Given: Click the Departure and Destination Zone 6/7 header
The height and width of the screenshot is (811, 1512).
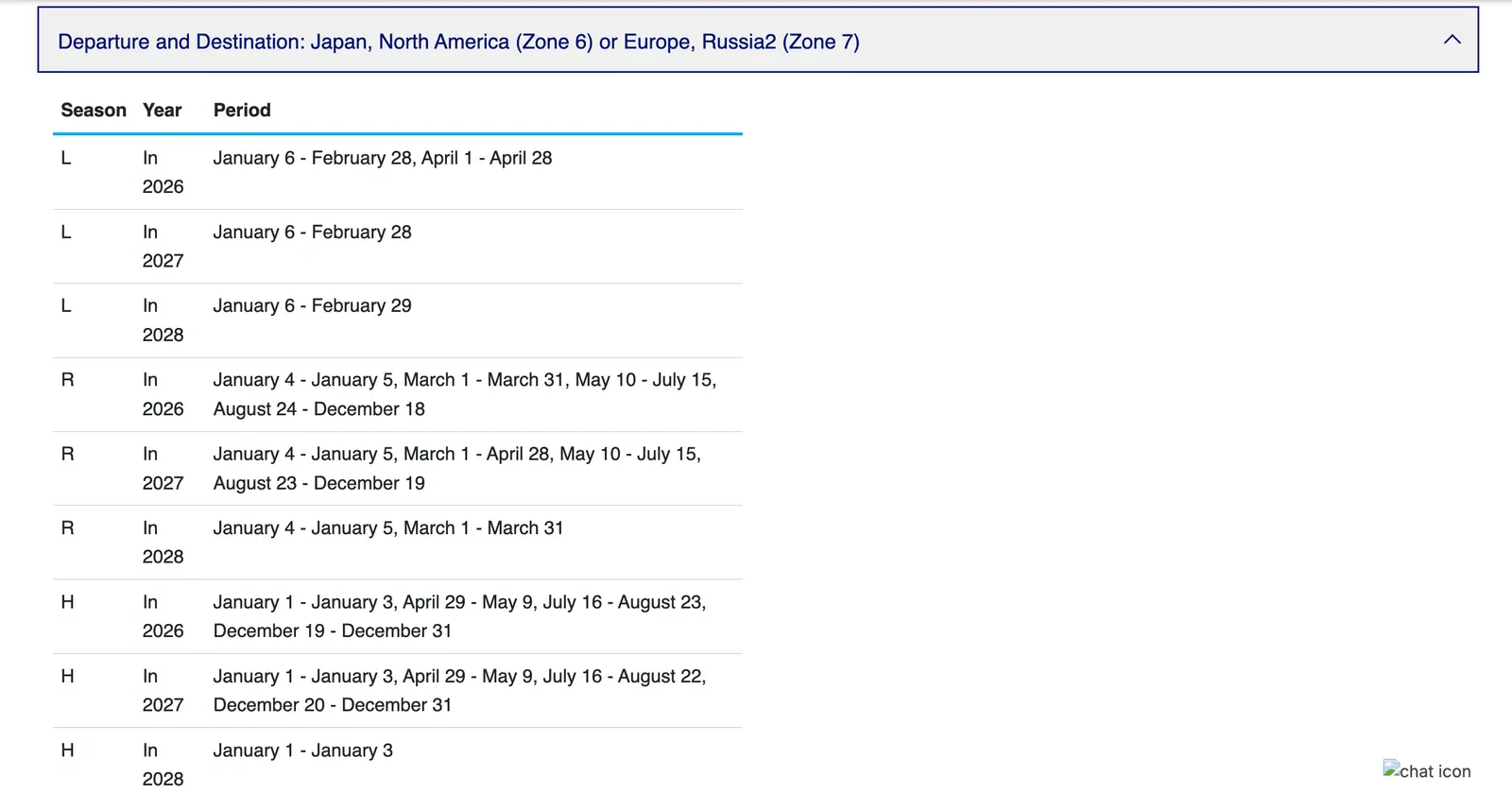Looking at the screenshot, I should [758, 41].
